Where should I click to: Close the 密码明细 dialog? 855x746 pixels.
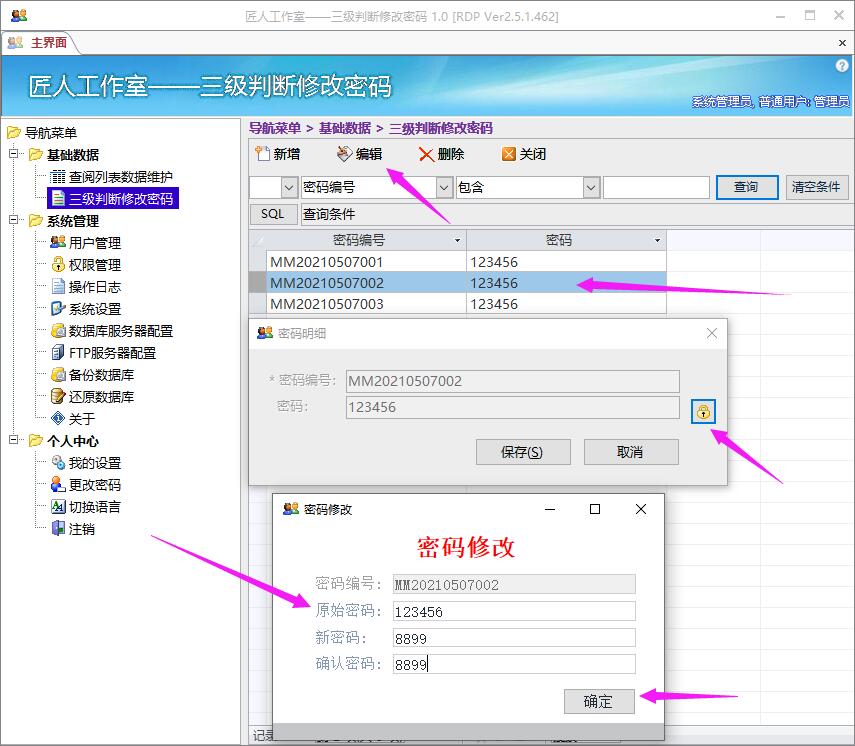pyautogui.click(x=712, y=333)
